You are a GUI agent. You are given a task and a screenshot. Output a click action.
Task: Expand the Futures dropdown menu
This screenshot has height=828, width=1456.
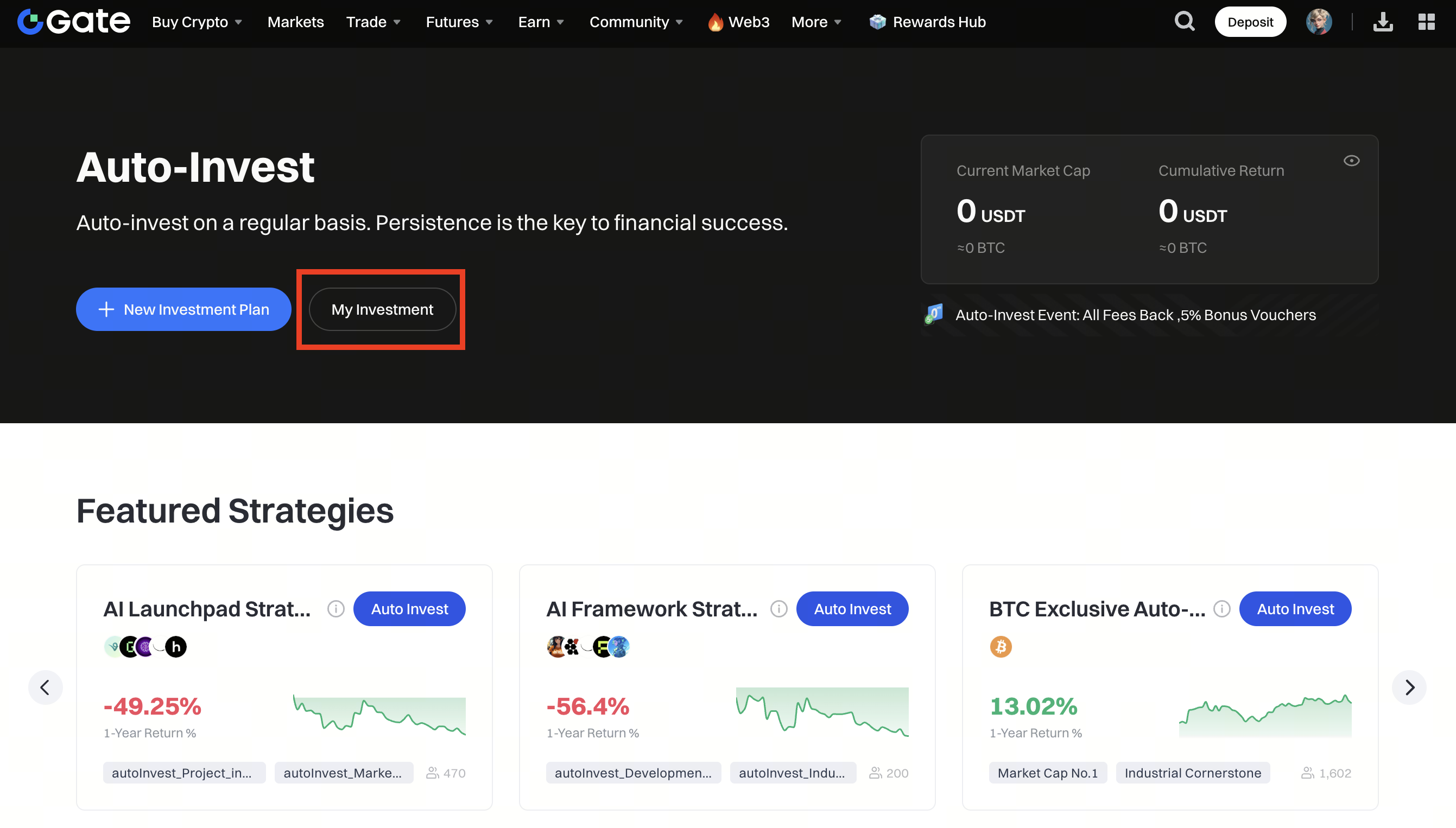459,22
